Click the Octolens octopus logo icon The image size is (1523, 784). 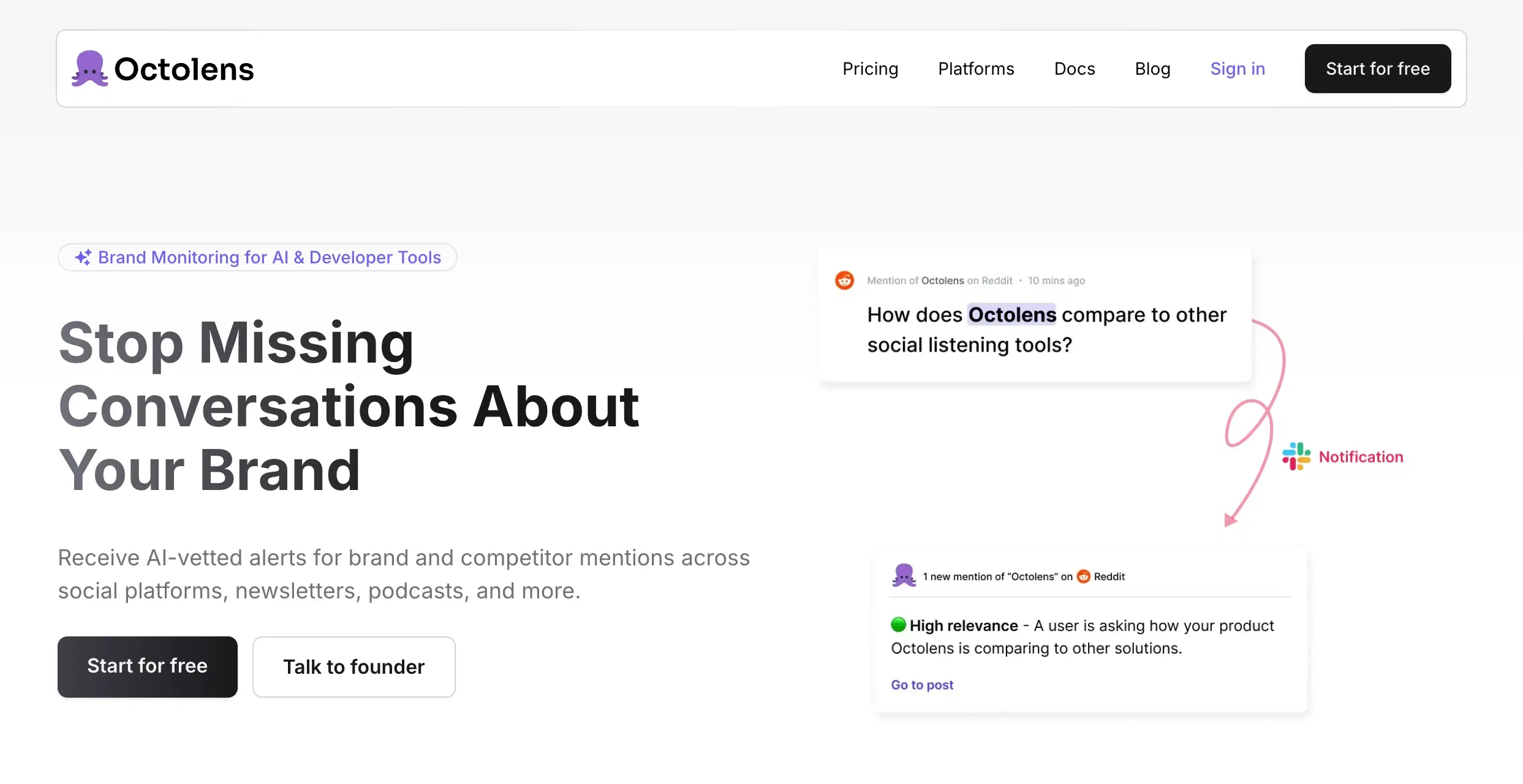click(90, 69)
